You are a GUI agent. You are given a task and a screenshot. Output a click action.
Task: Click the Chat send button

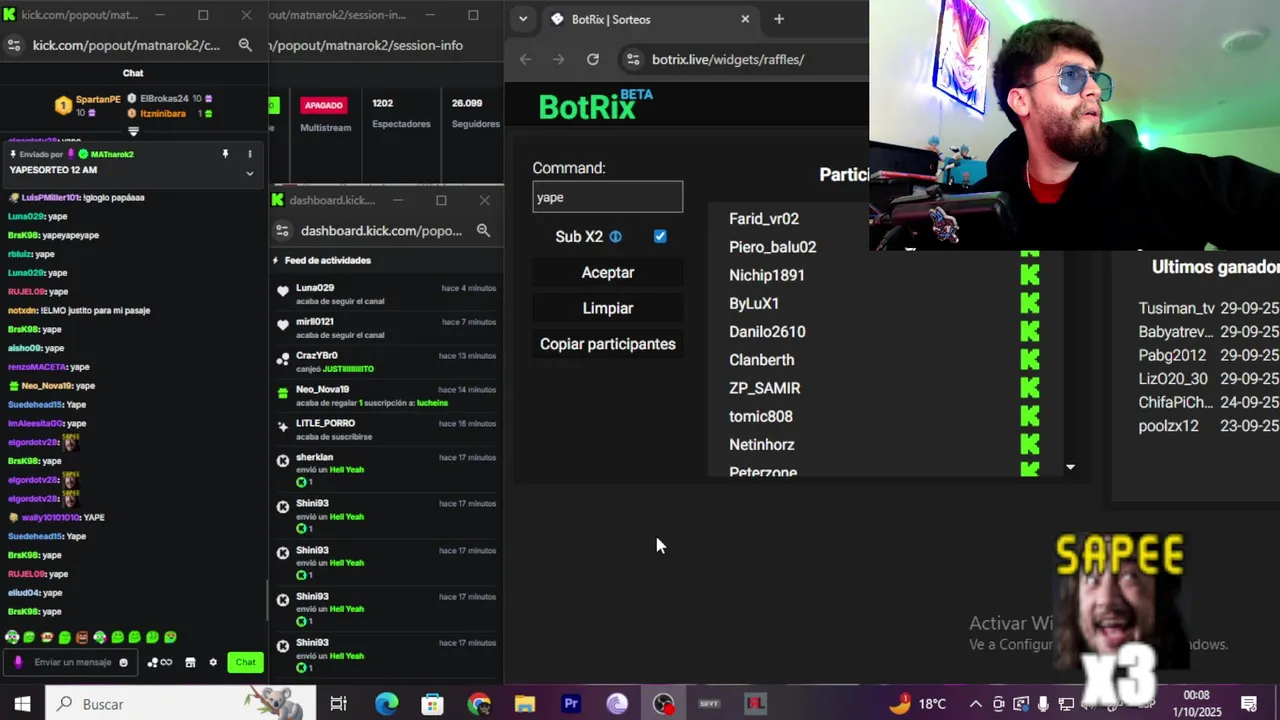pos(245,662)
